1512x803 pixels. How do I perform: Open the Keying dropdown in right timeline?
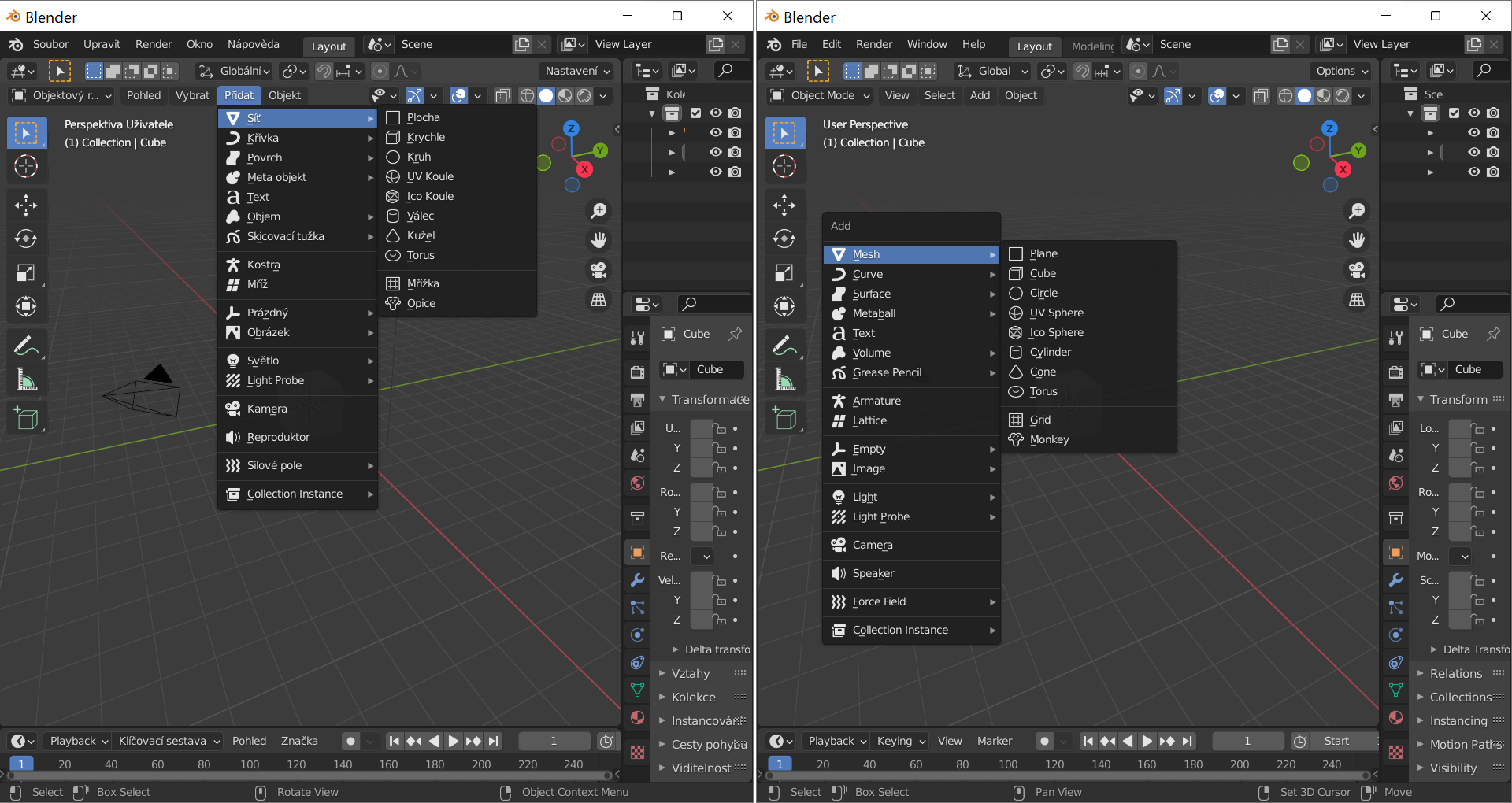(901, 741)
